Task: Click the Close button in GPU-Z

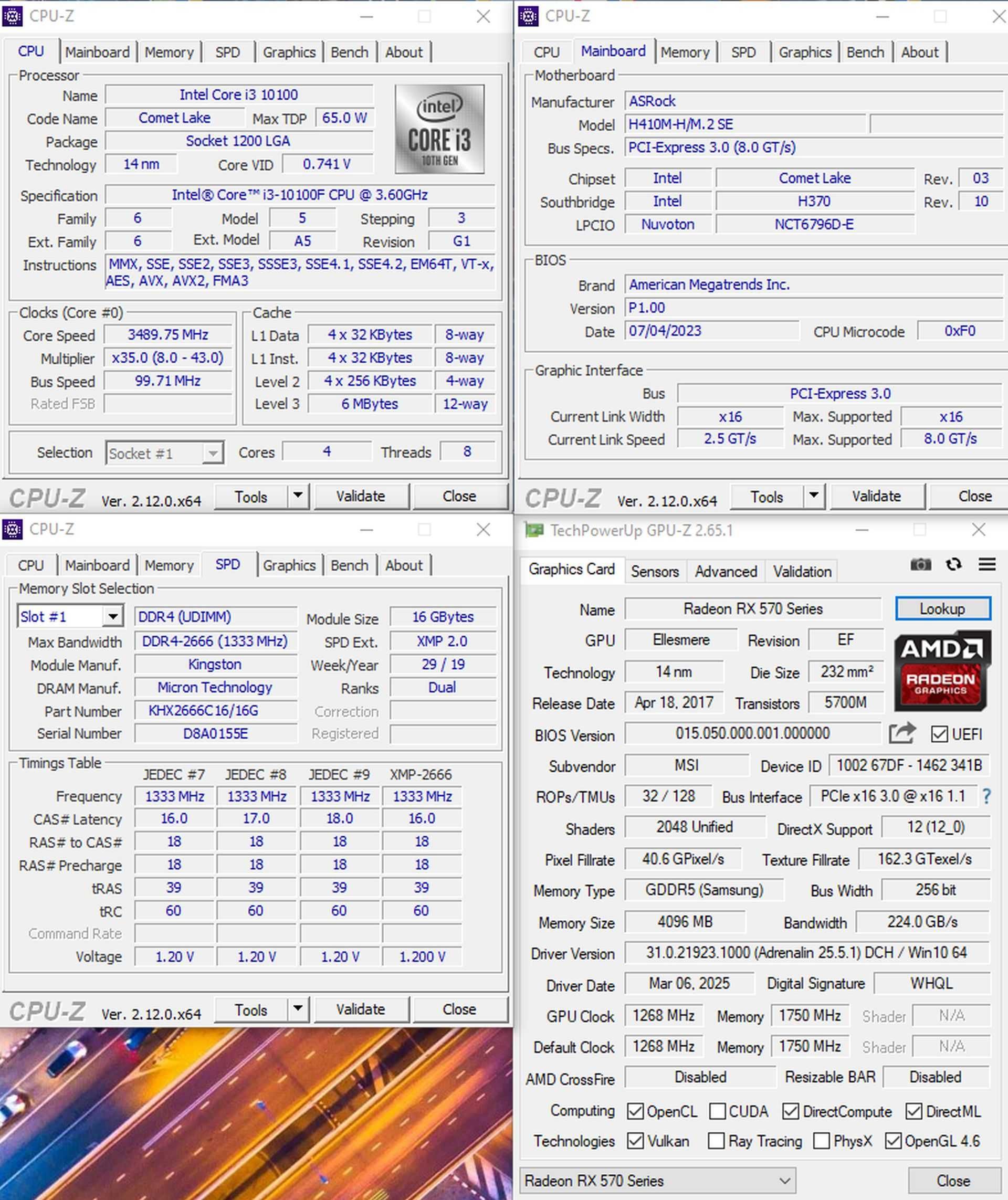Action: (953, 1181)
